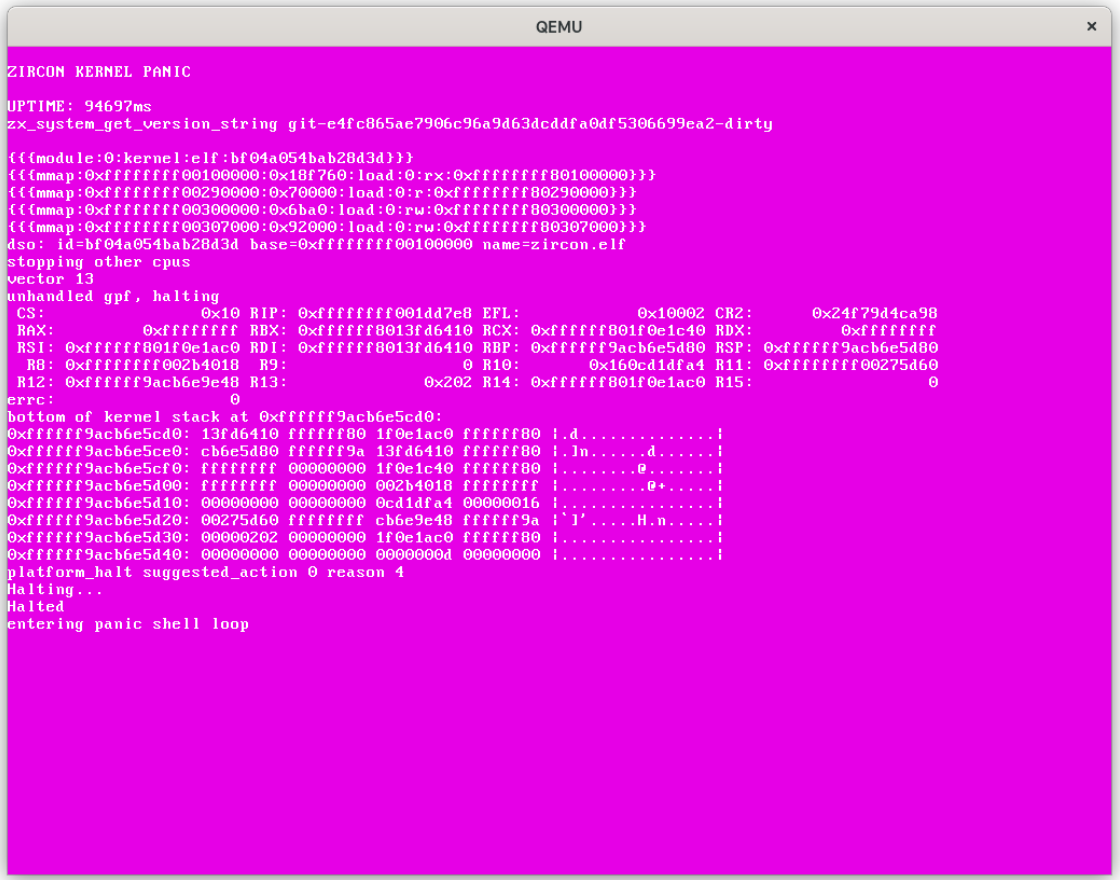Select the R10 value 0x160cd1dfa4

tap(646, 365)
